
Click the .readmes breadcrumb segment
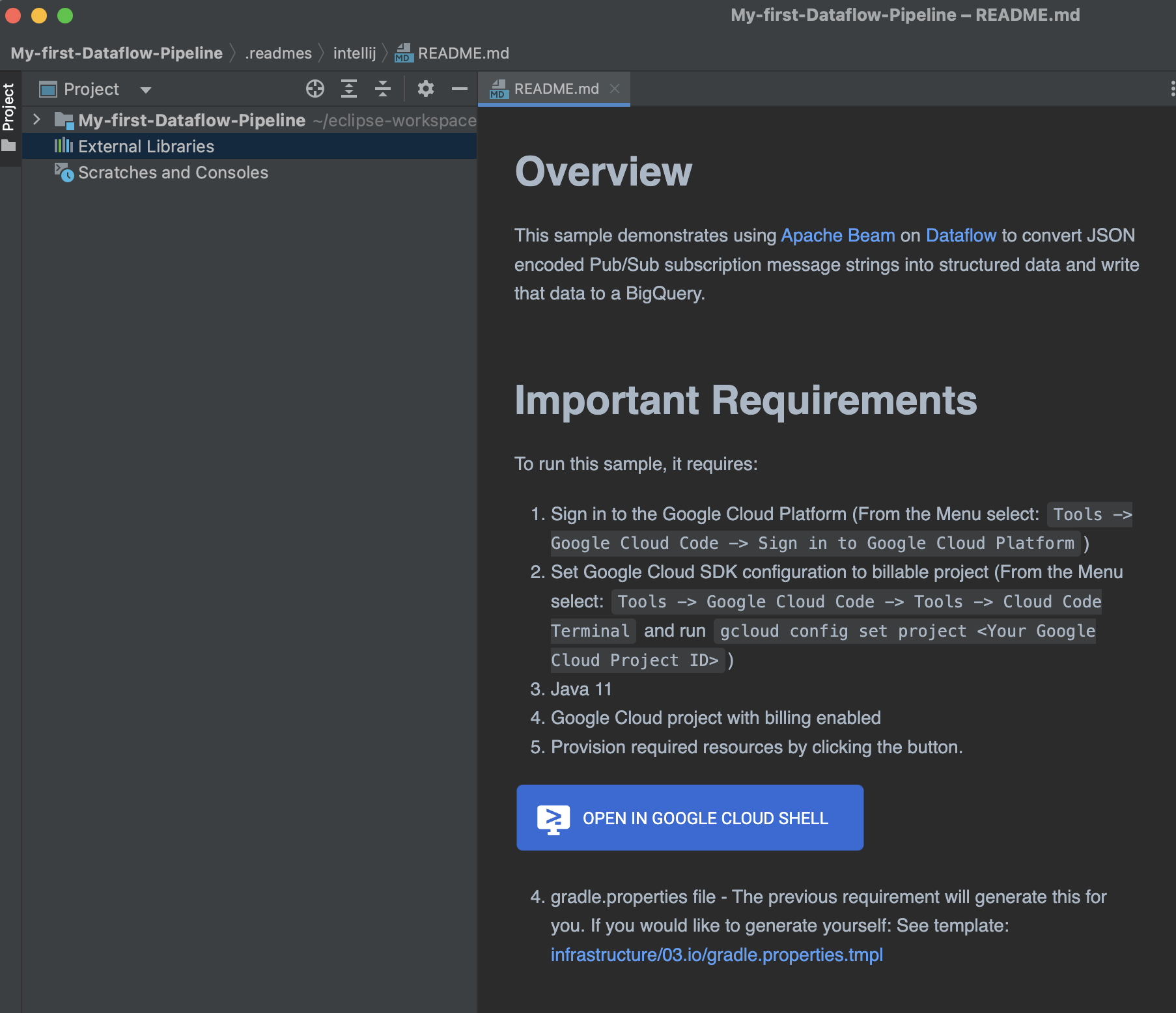278,53
